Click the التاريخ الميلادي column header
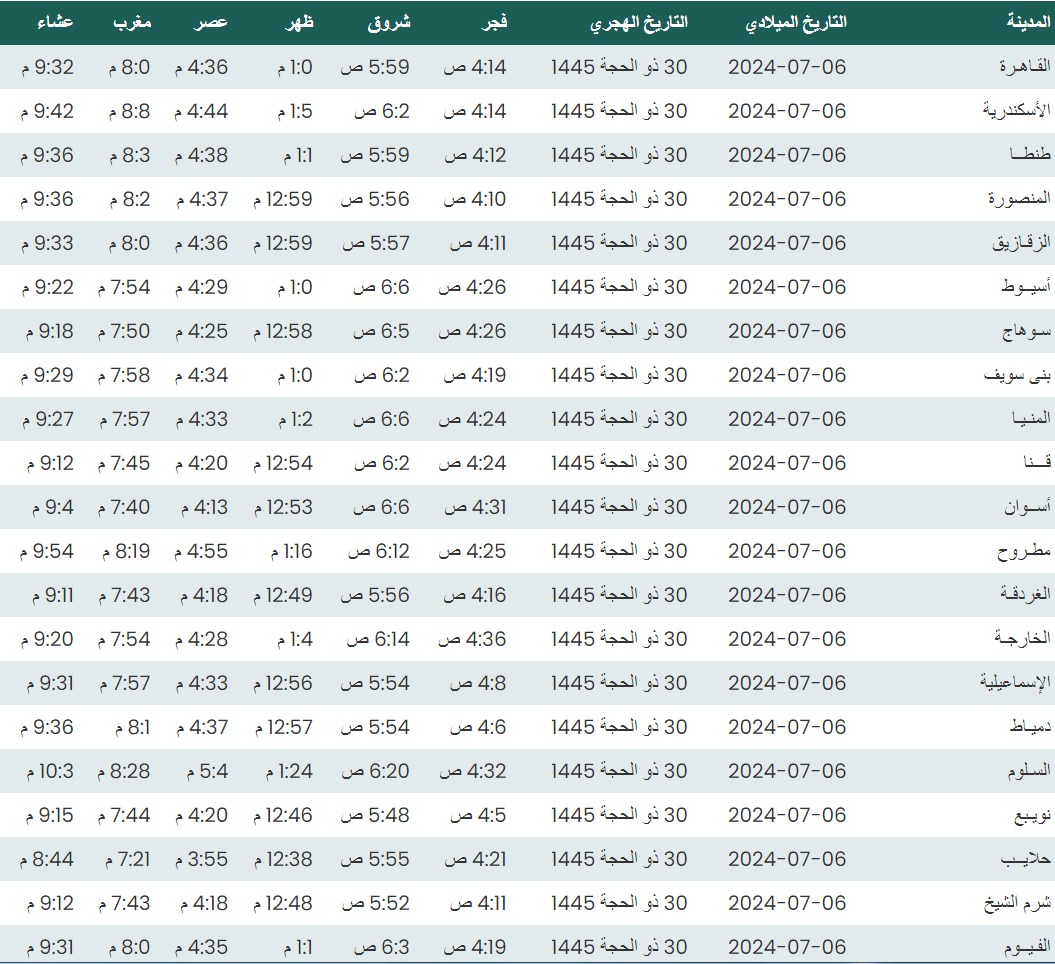 point(796,22)
